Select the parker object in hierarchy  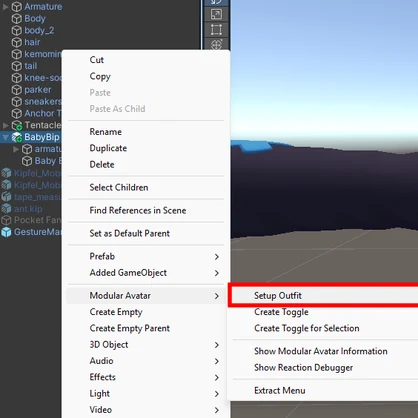point(38,90)
